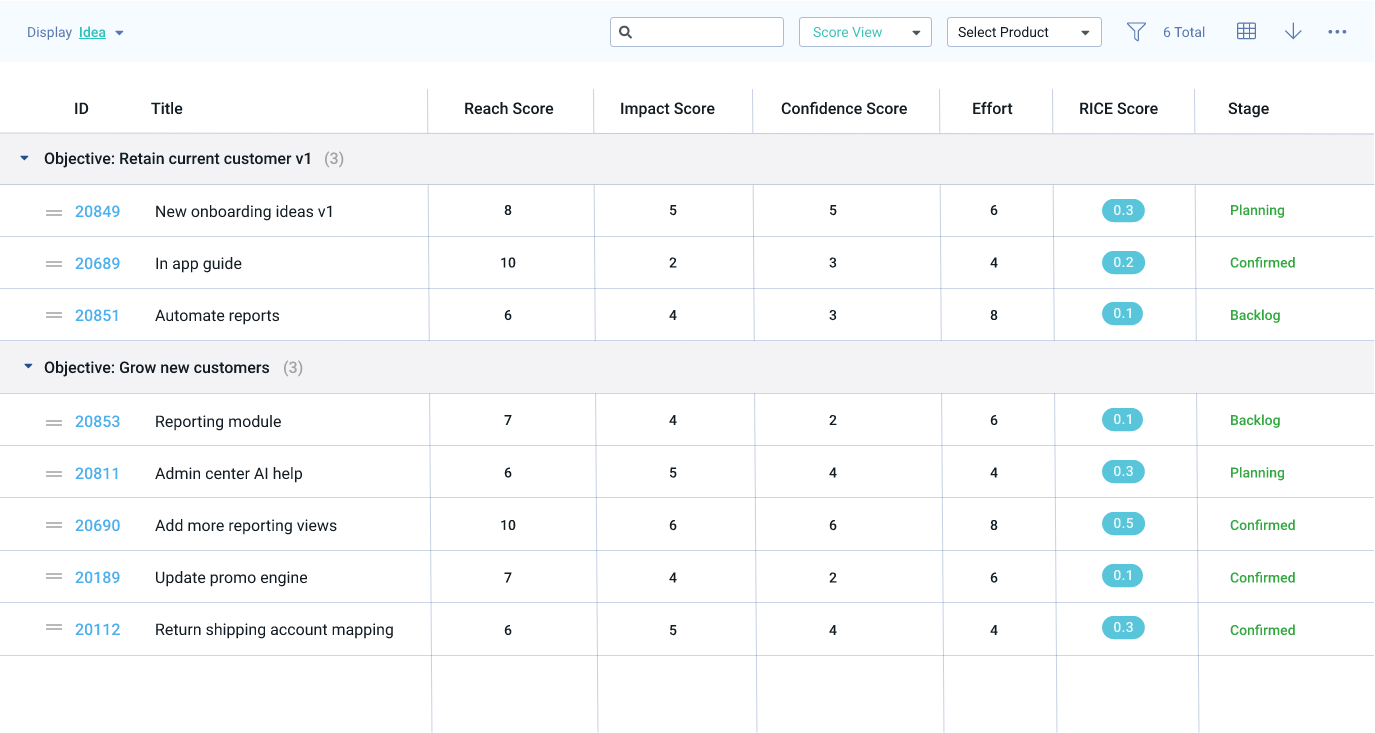Open idea ID 20689 link

tap(97, 264)
